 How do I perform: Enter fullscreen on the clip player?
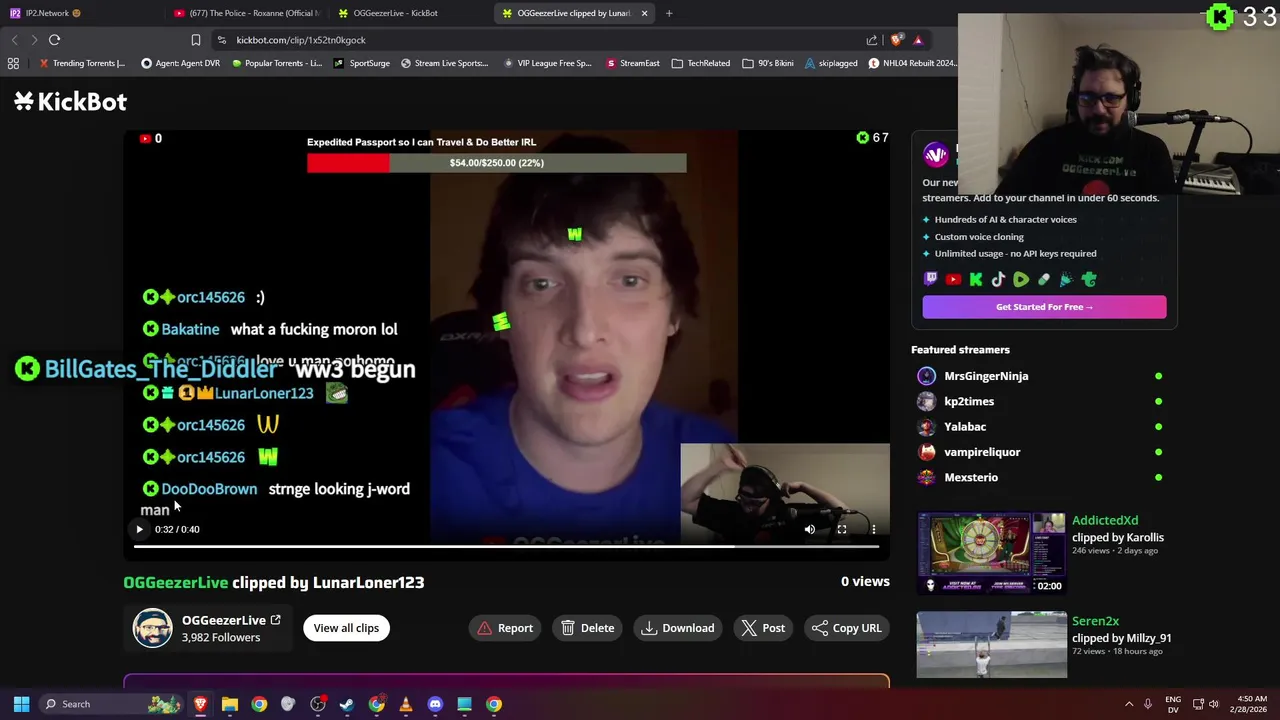point(842,529)
